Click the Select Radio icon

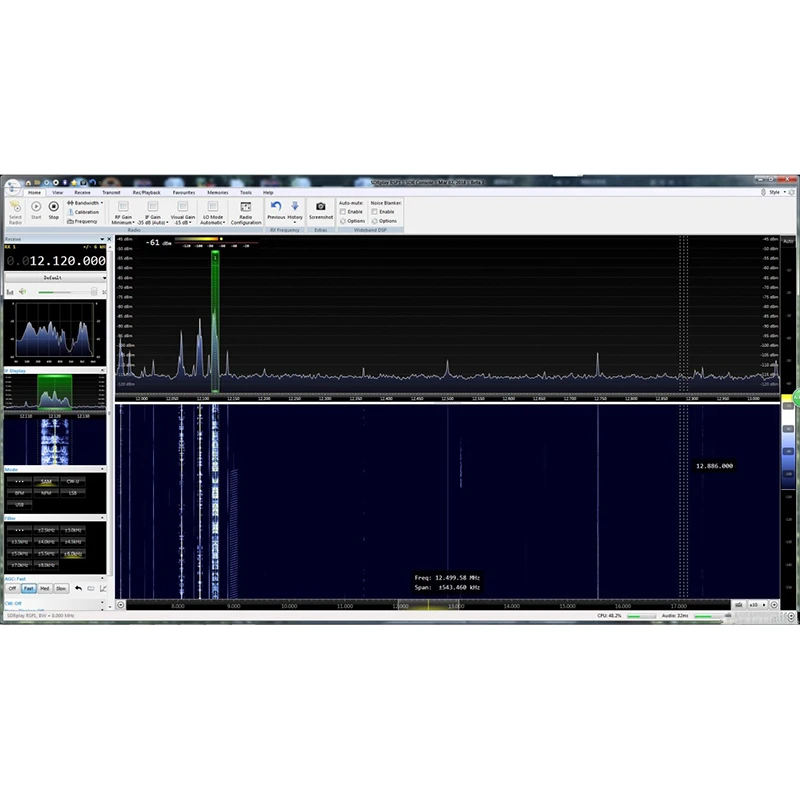click(15, 212)
